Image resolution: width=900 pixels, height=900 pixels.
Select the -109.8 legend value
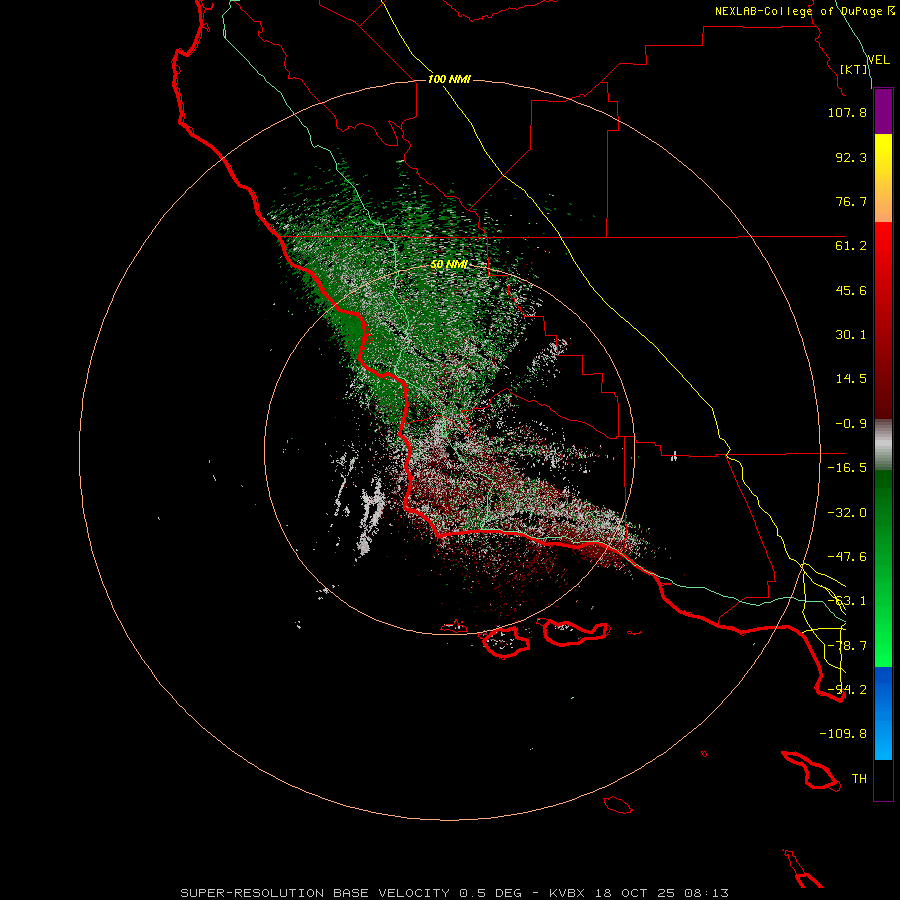(x=843, y=734)
